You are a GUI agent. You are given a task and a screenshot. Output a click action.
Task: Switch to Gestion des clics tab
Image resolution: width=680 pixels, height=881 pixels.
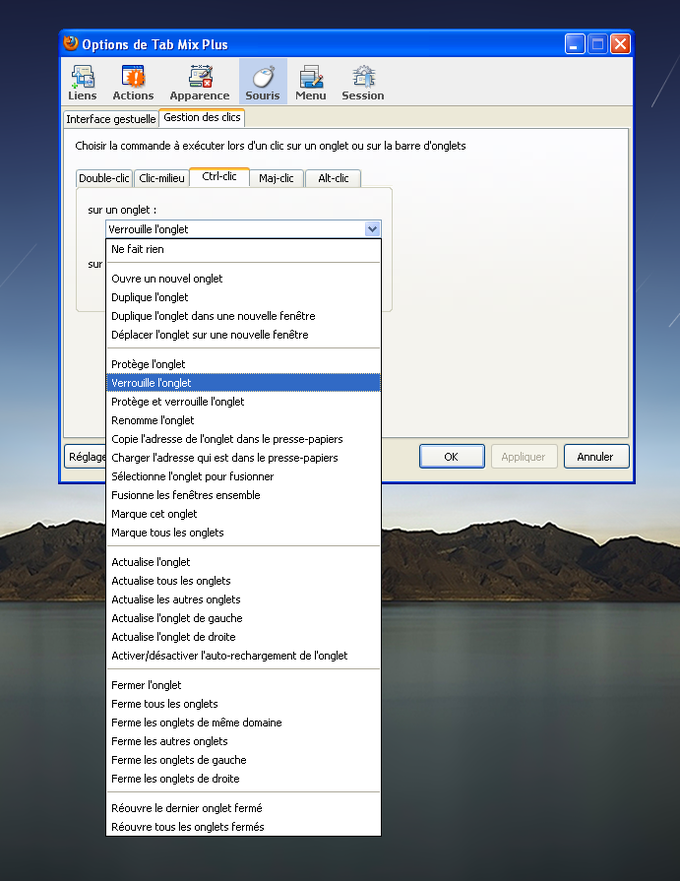(202, 117)
